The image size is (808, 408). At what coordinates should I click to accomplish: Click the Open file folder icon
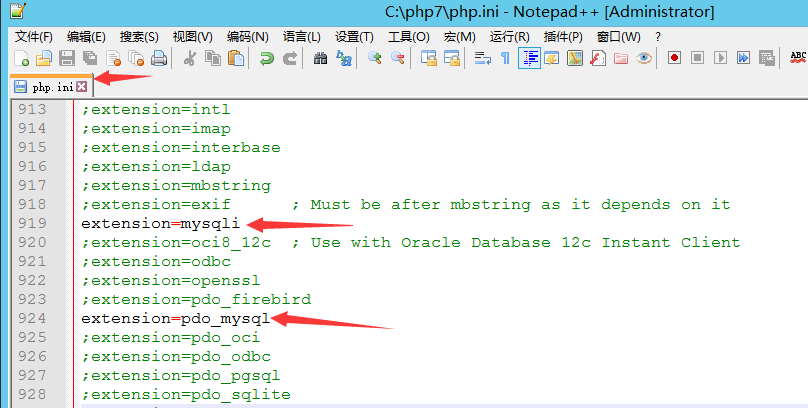tap(43, 59)
